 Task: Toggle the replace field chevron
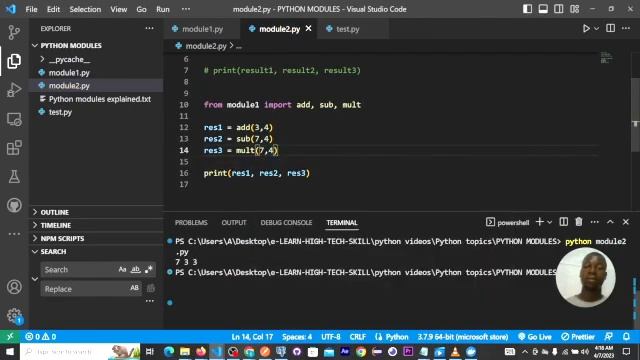click(35, 279)
